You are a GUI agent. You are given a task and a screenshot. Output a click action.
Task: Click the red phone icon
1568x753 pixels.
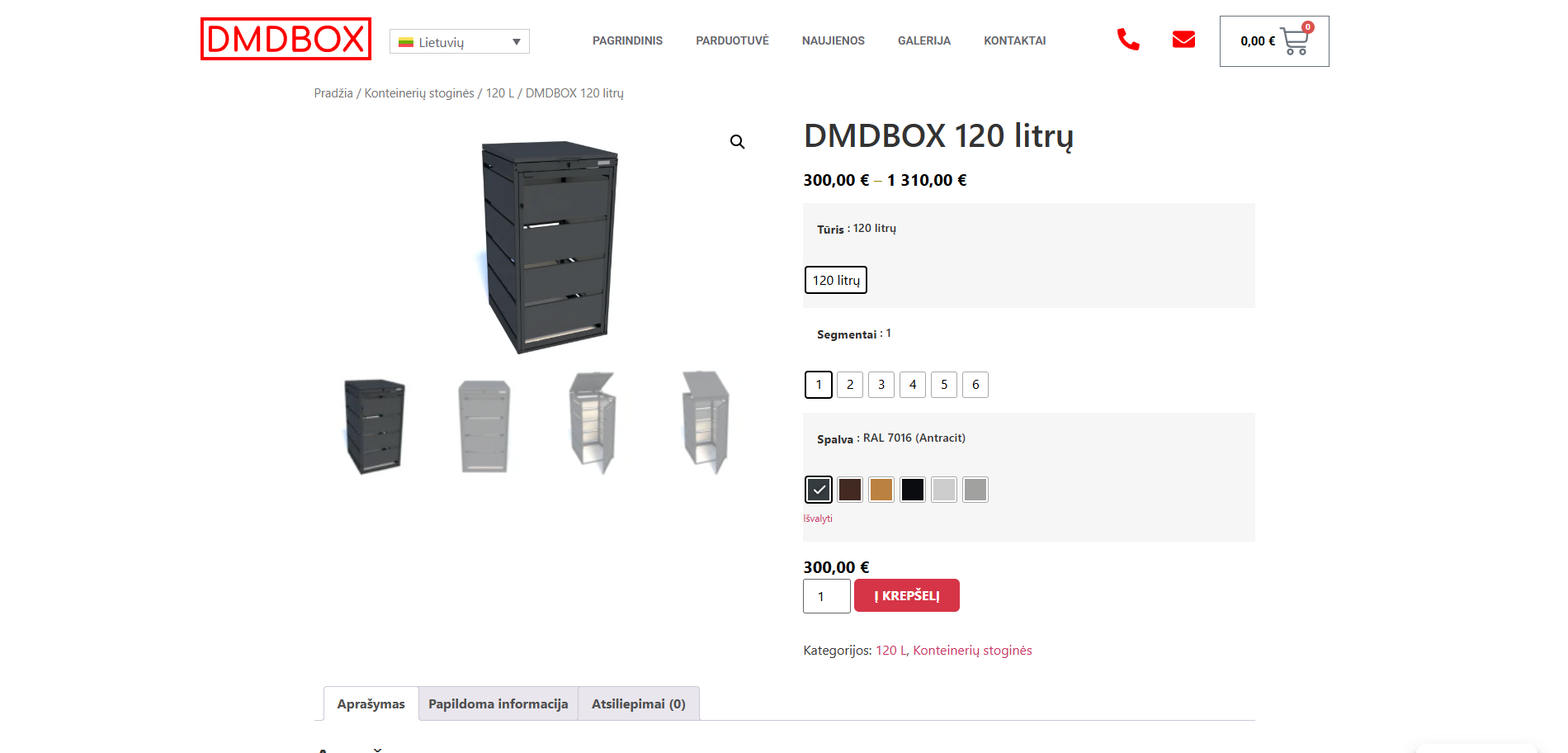point(1128,40)
